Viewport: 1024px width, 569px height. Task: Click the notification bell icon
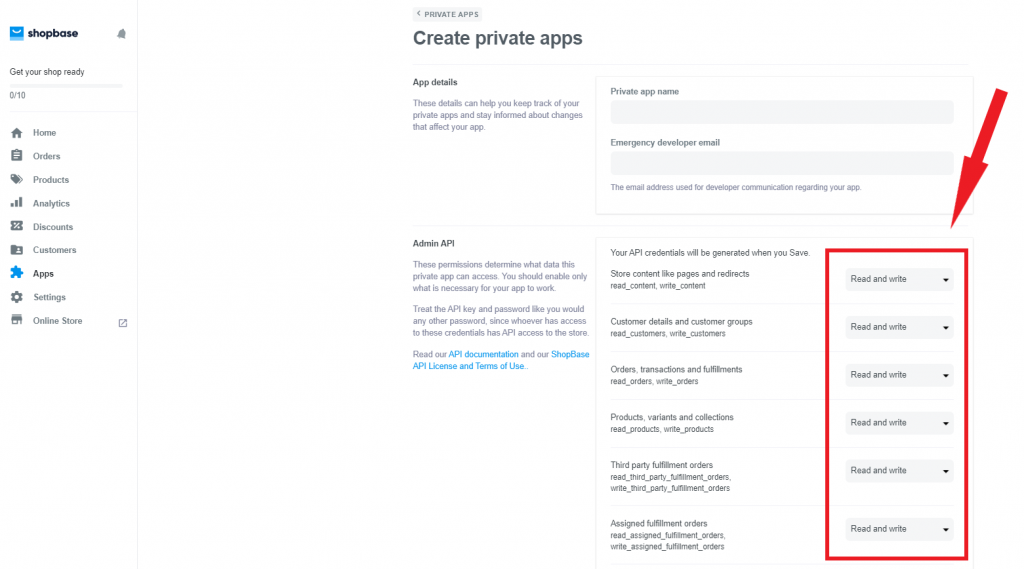coord(121,33)
